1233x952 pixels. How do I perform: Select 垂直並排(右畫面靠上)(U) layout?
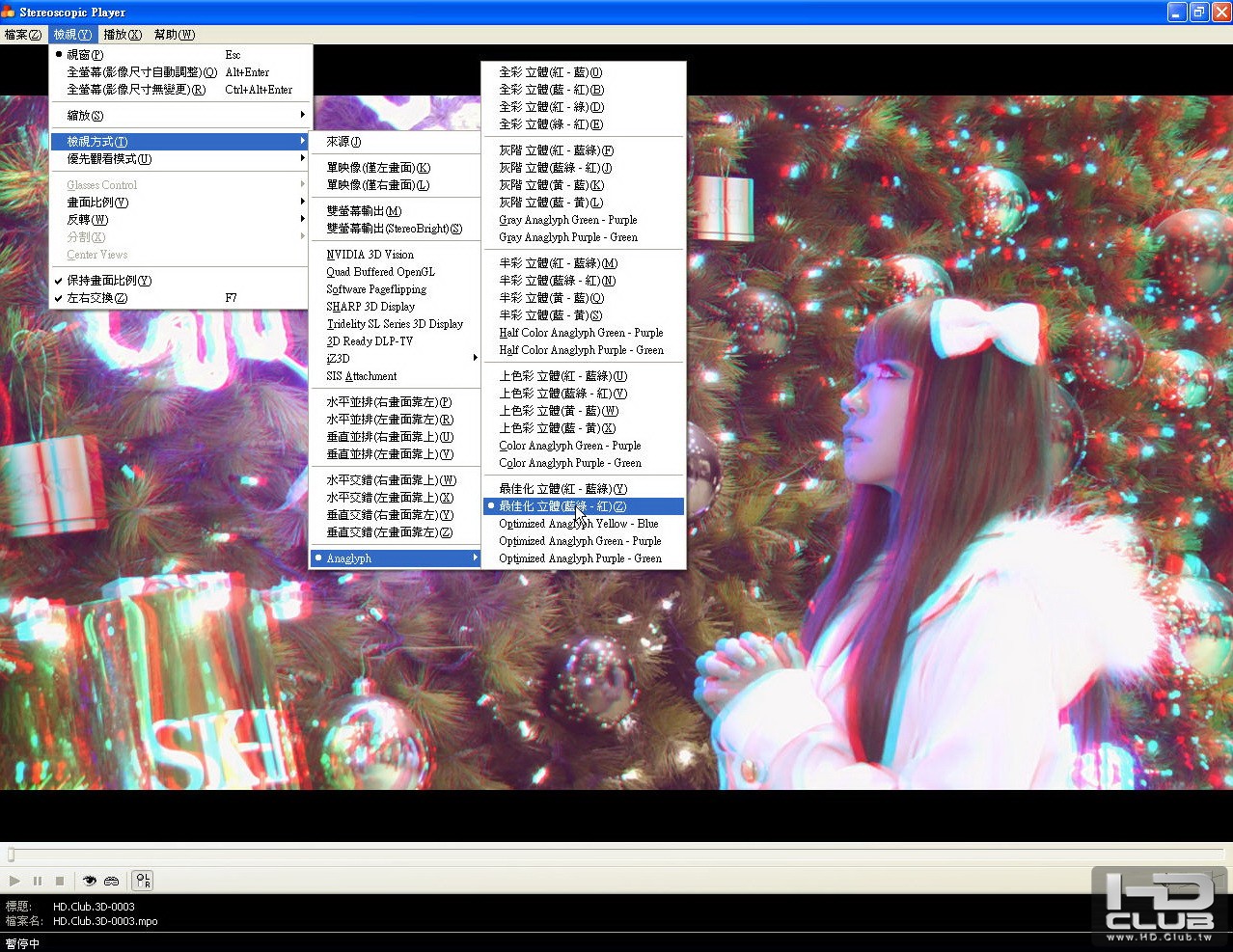point(396,437)
